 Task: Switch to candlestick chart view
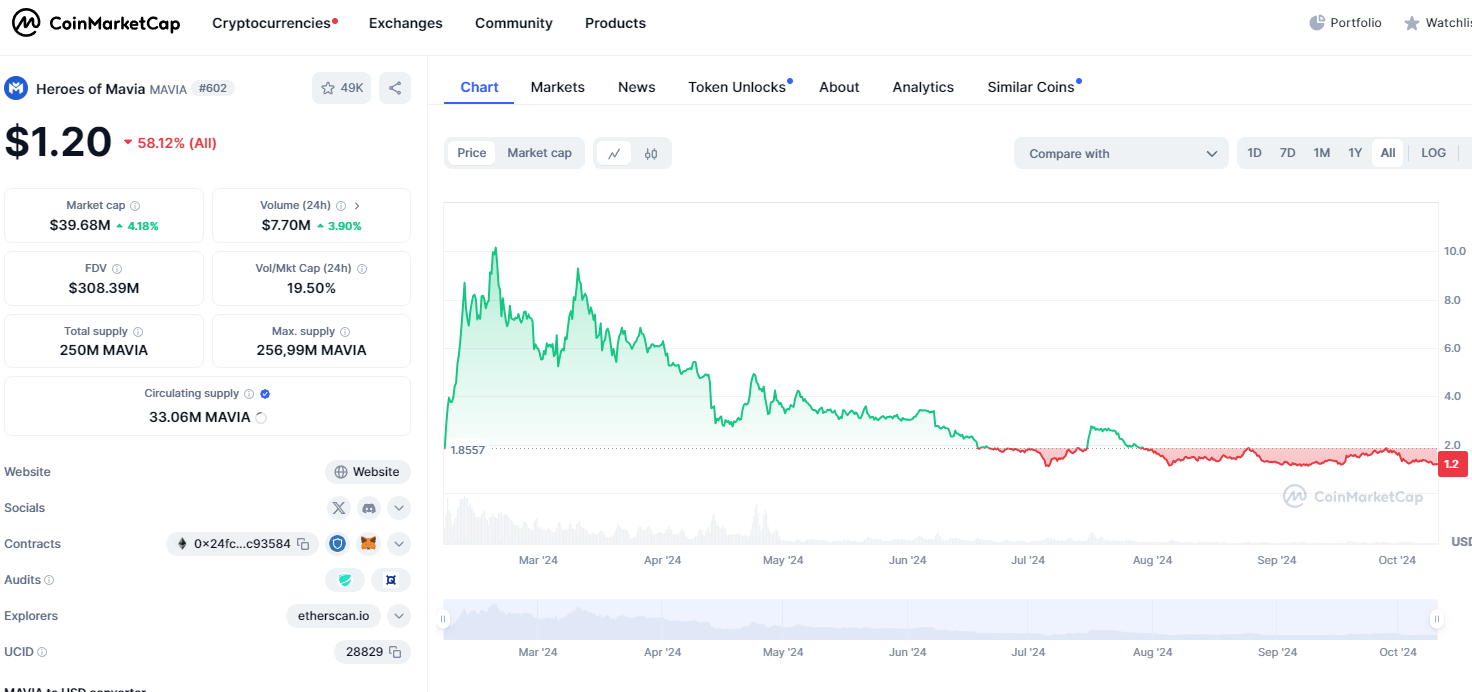pyautogui.click(x=651, y=153)
